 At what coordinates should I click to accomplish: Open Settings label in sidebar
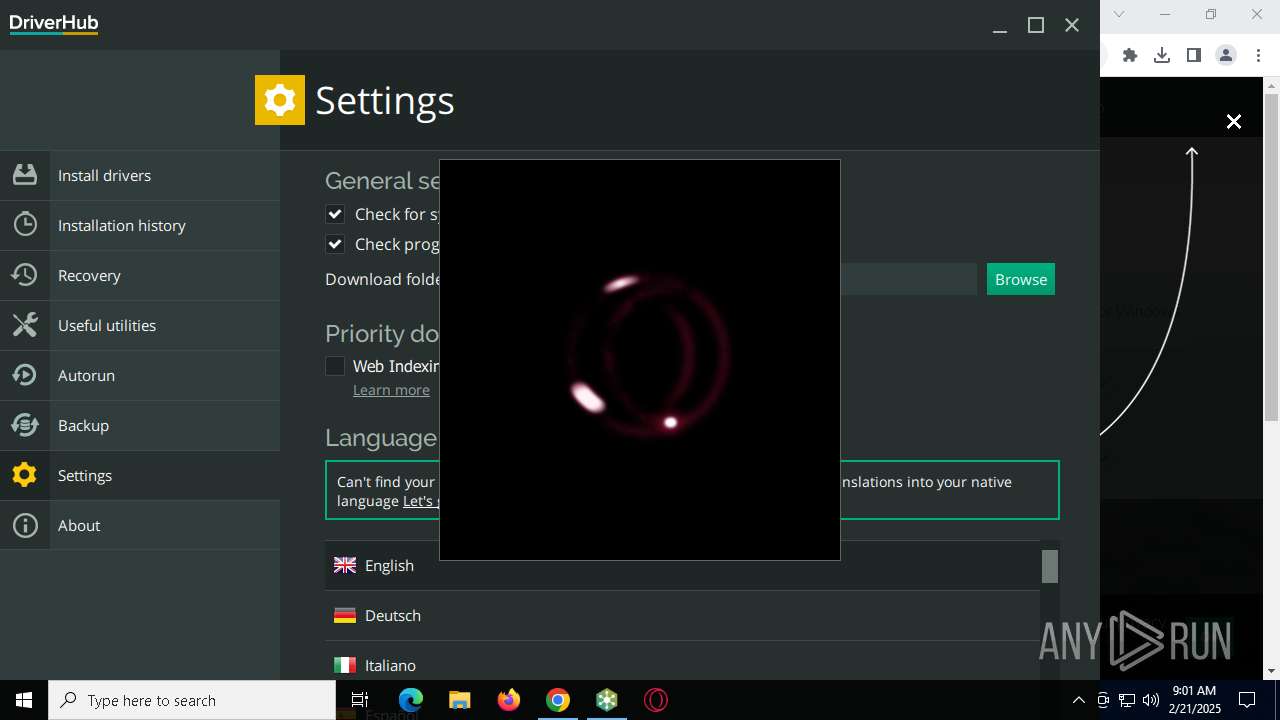85,475
